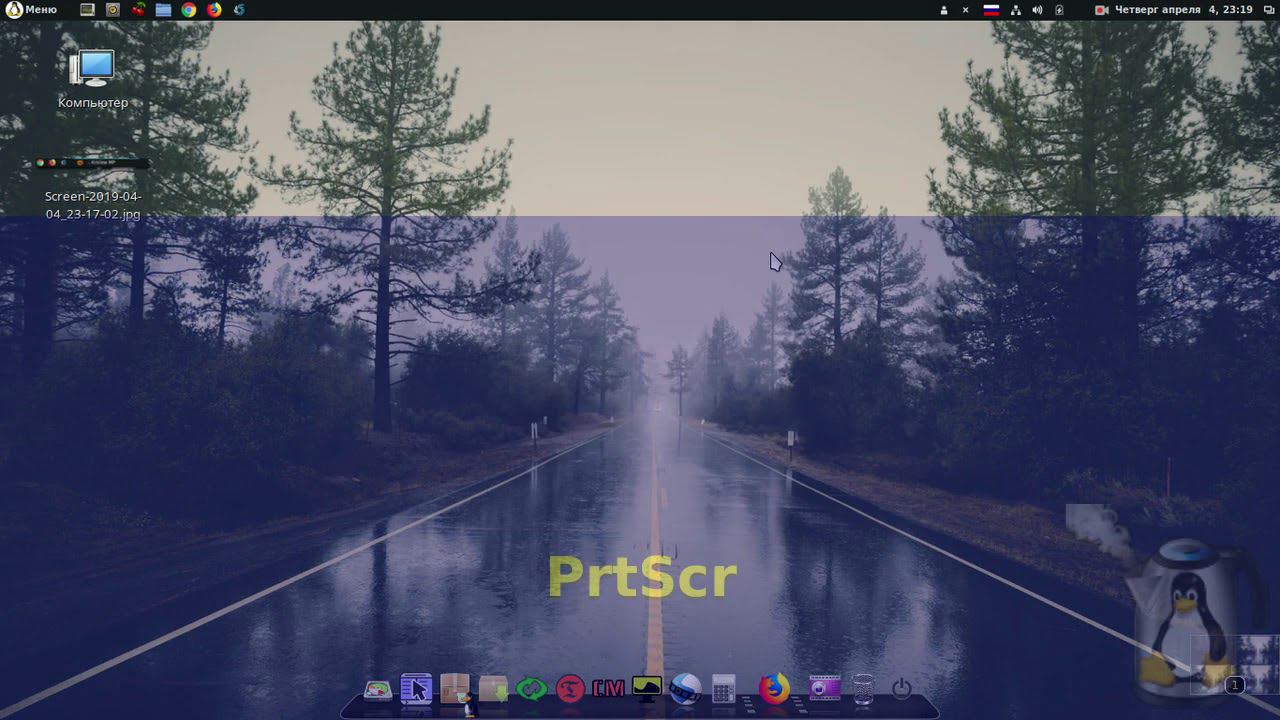Open the calendar via Четверг апреля clock
This screenshot has width=1280, height=720.
click(1183, 10)
